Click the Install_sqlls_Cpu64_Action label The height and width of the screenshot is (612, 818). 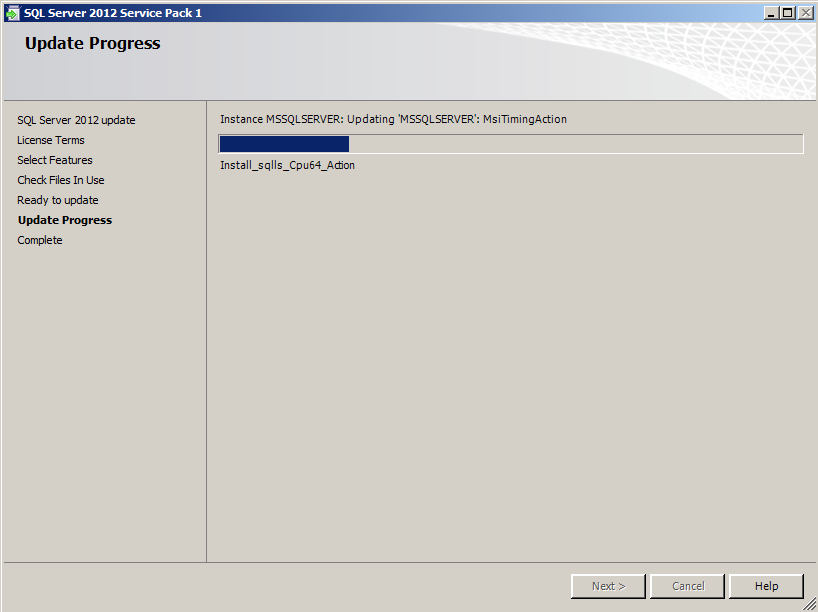(x=287, y=165)
